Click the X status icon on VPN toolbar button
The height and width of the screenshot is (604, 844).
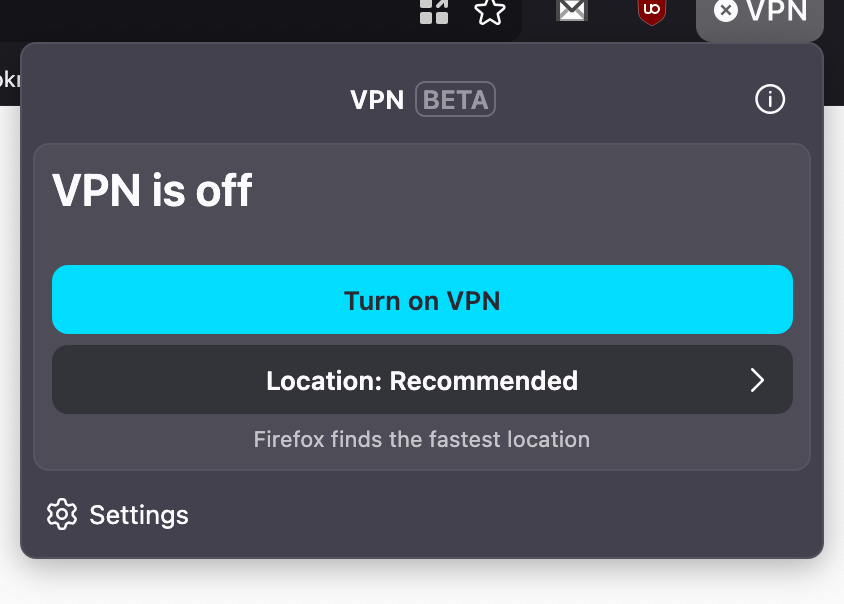pos(725,11)
